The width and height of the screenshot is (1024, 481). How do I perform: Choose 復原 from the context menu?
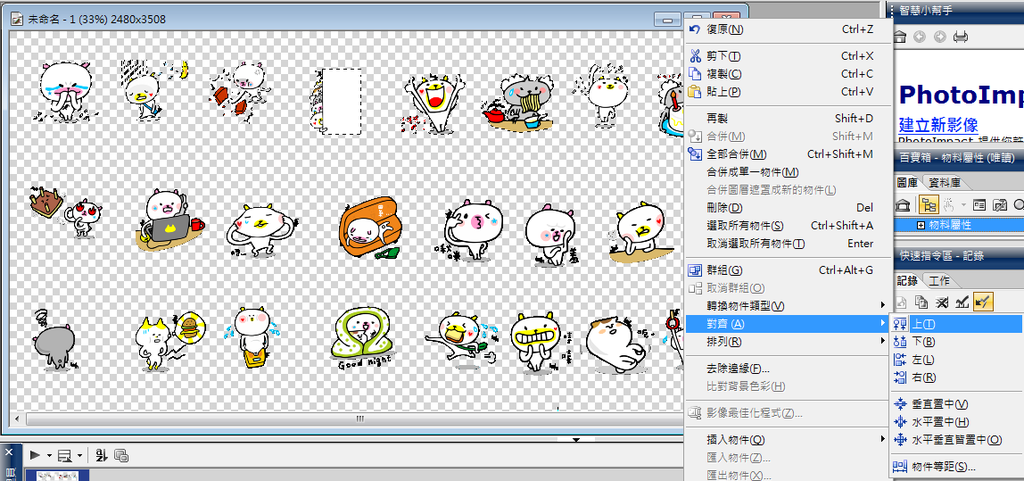click(x=788, y=29)
